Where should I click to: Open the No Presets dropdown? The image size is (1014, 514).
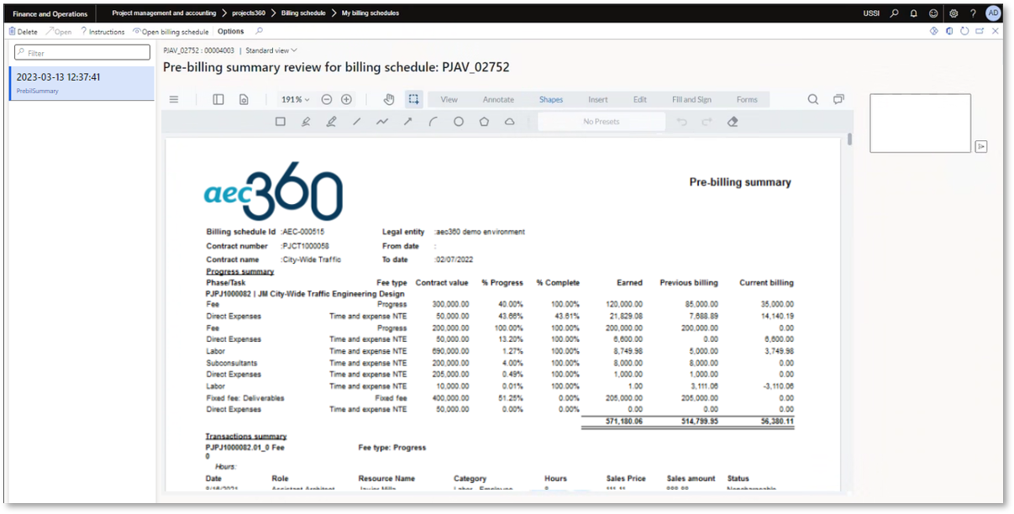(601, 122)
